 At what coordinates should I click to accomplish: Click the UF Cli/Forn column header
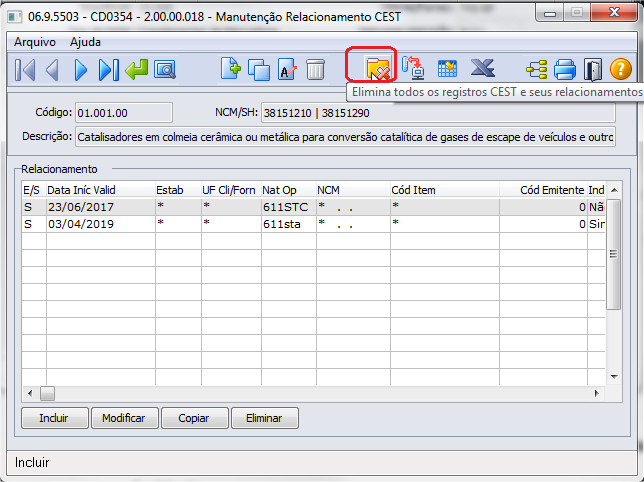point(231,190)
